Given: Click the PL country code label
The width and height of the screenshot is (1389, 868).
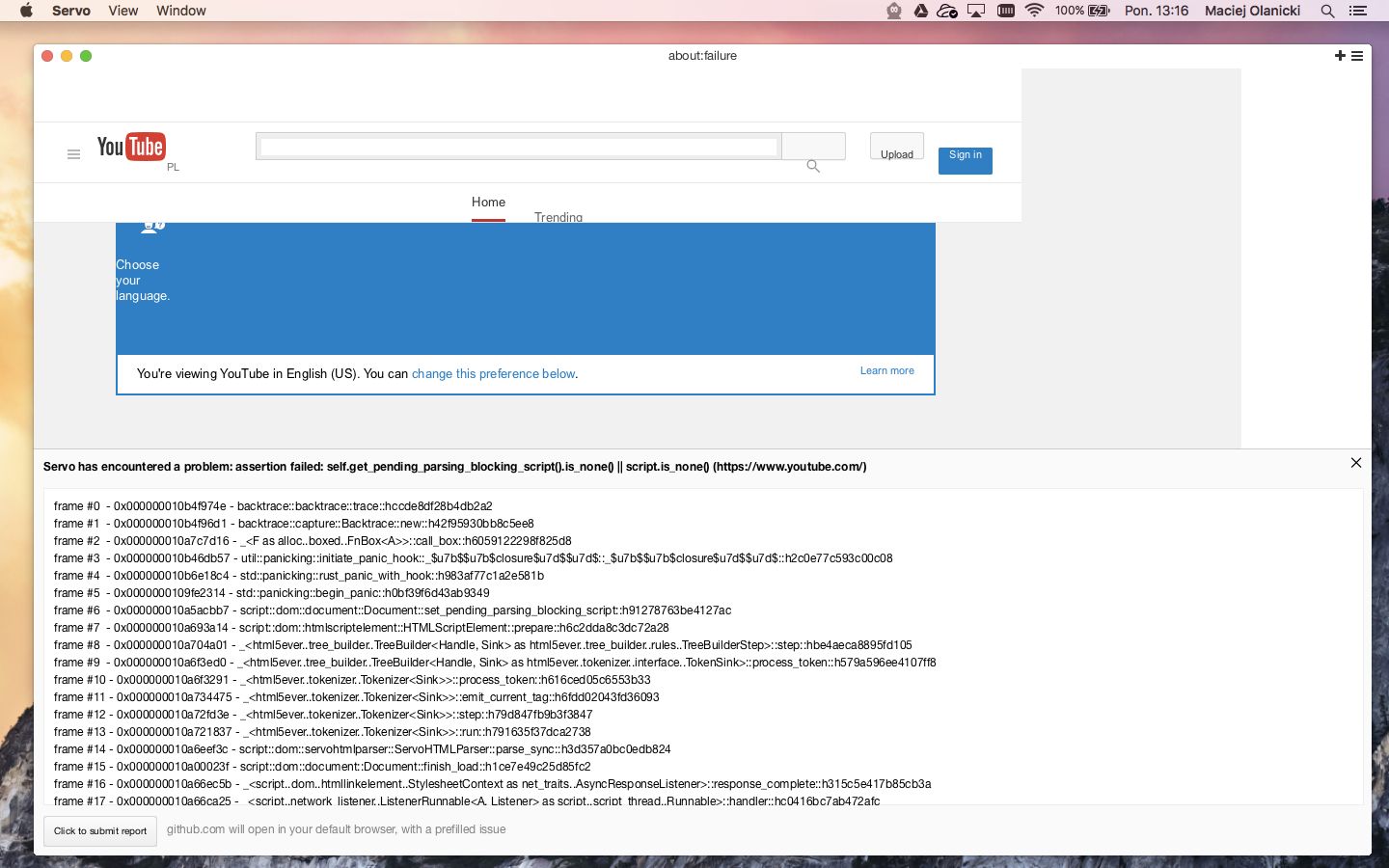Looking at the screenshot, I should pyautogui.click(x=173, y=167).
